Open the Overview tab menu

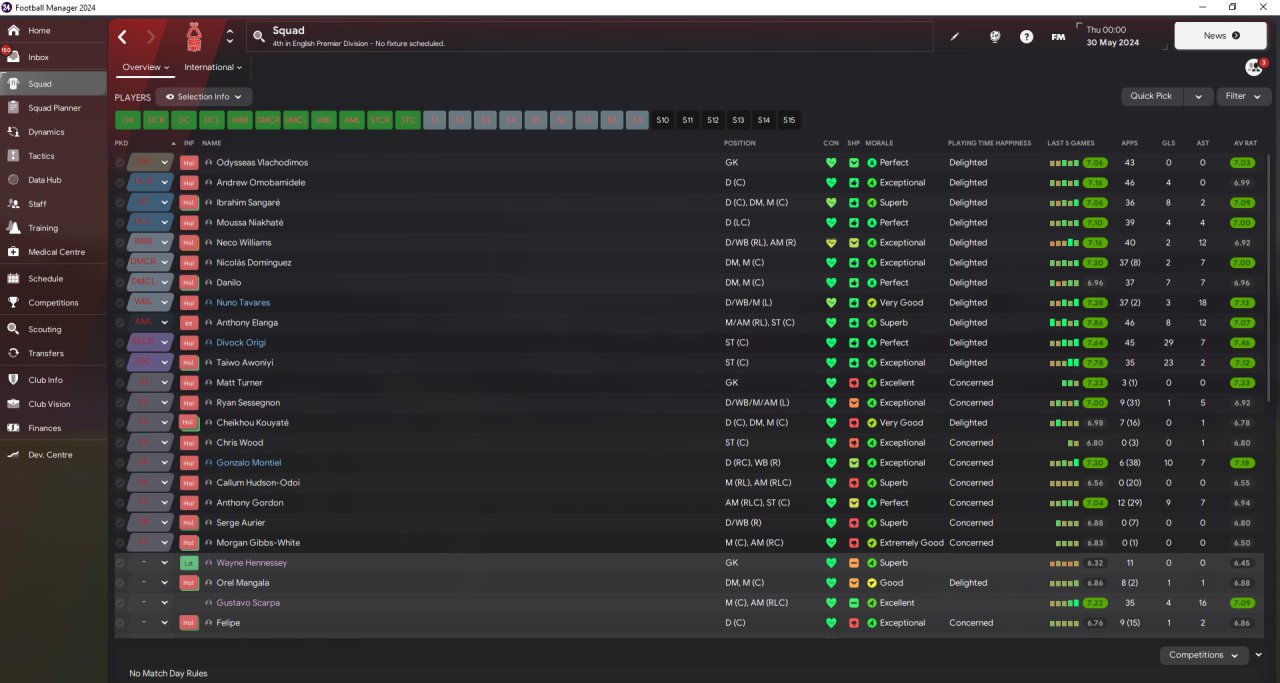[x=146, y=67]
